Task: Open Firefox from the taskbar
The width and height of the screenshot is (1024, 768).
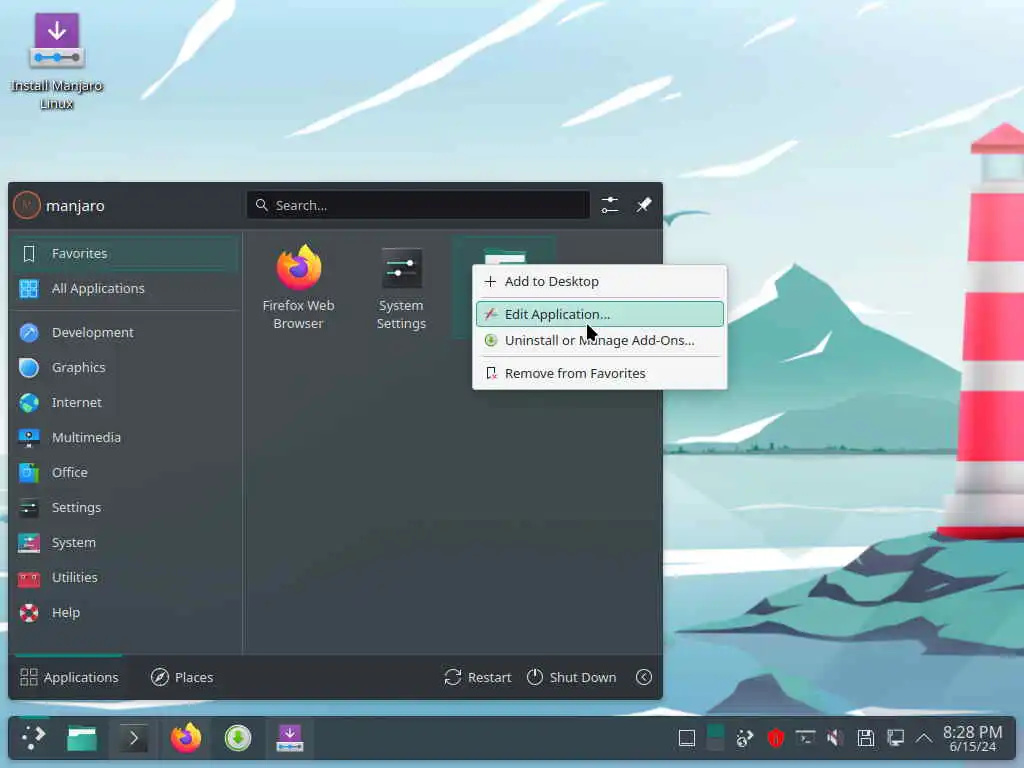Action: [x=185, y=739]
